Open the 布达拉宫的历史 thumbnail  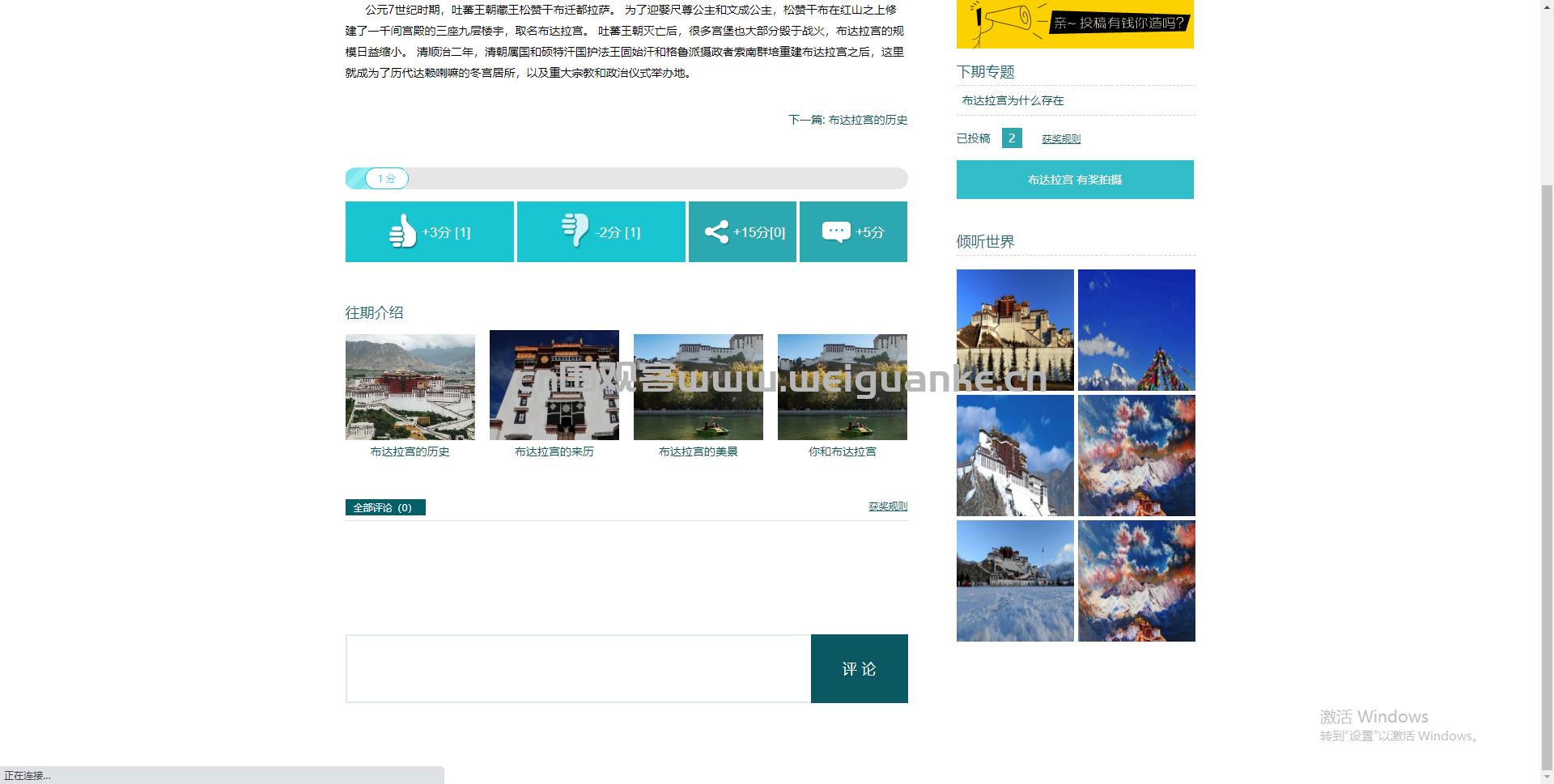click(x=410, y=386)
